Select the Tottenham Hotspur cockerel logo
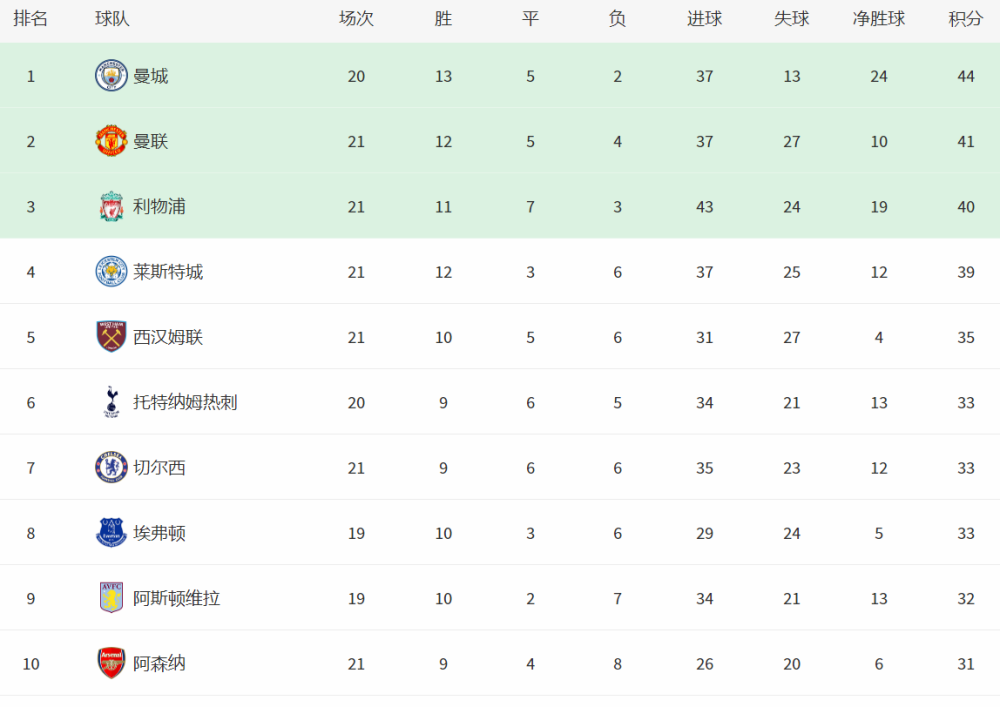Screen dimensions: 1000x707 (112, 402)
